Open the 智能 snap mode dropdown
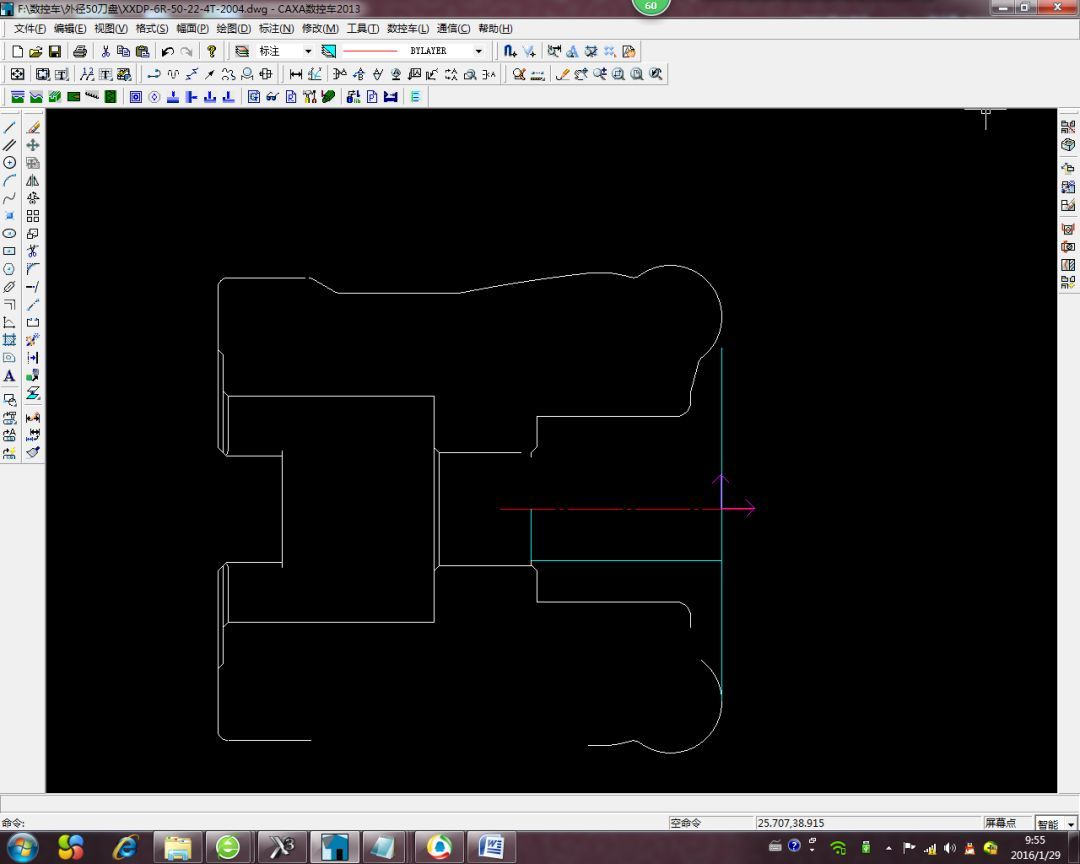Viewport: 1080px width, 864px height. 1069,824
